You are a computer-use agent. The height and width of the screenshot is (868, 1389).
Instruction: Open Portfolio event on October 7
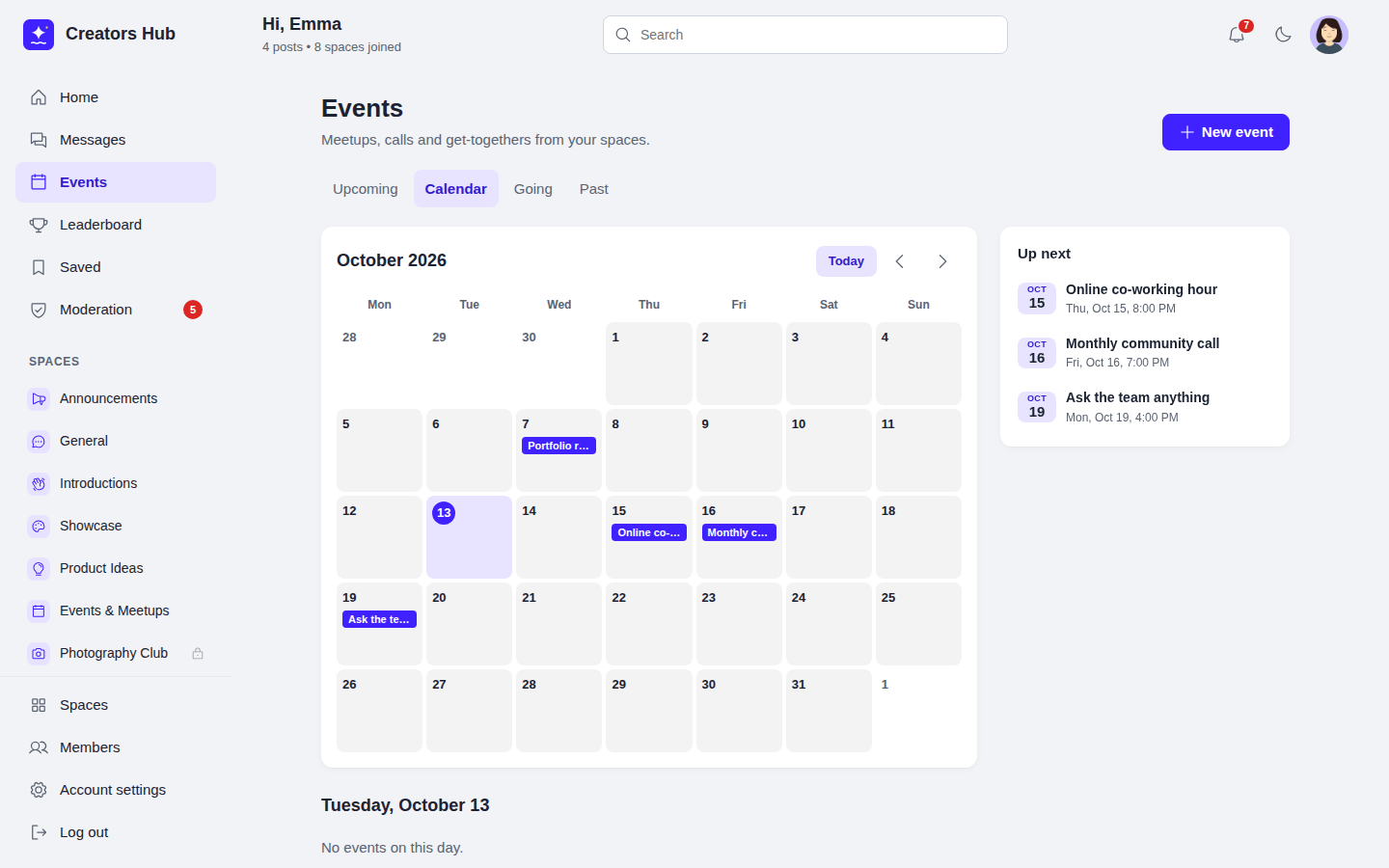tap(559, 446)
